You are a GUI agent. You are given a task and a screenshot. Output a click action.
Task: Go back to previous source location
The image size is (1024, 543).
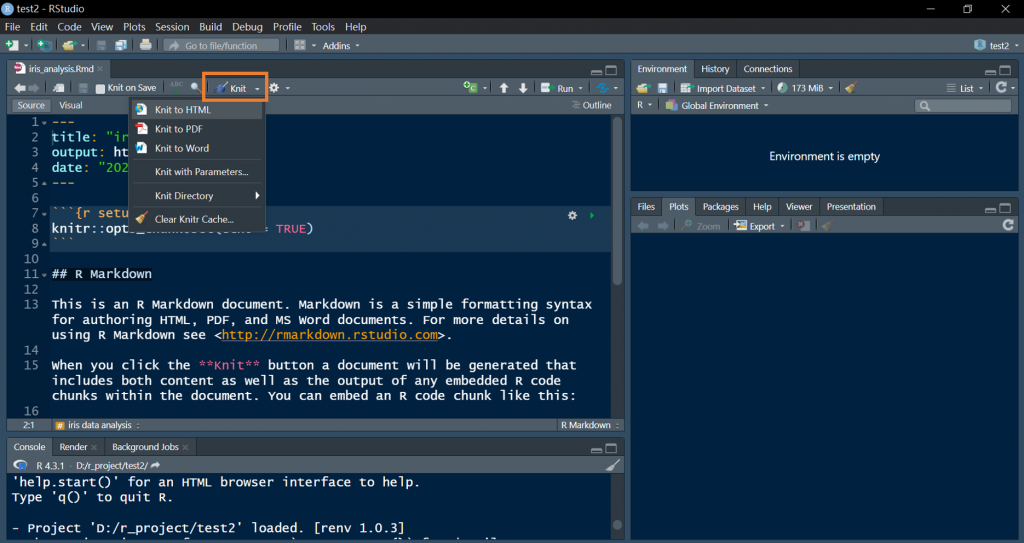[20, 88]
